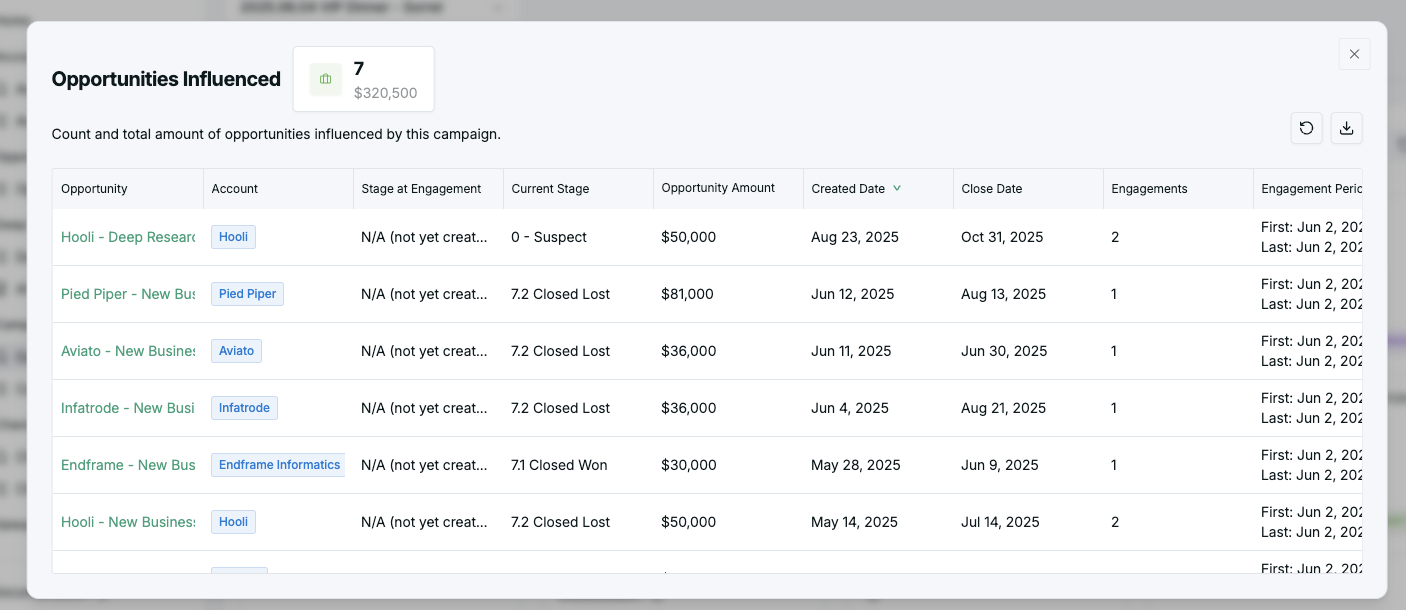Click the download export icon
This screenshot has height=610, width=1406.
click(x=1346, y=128)
